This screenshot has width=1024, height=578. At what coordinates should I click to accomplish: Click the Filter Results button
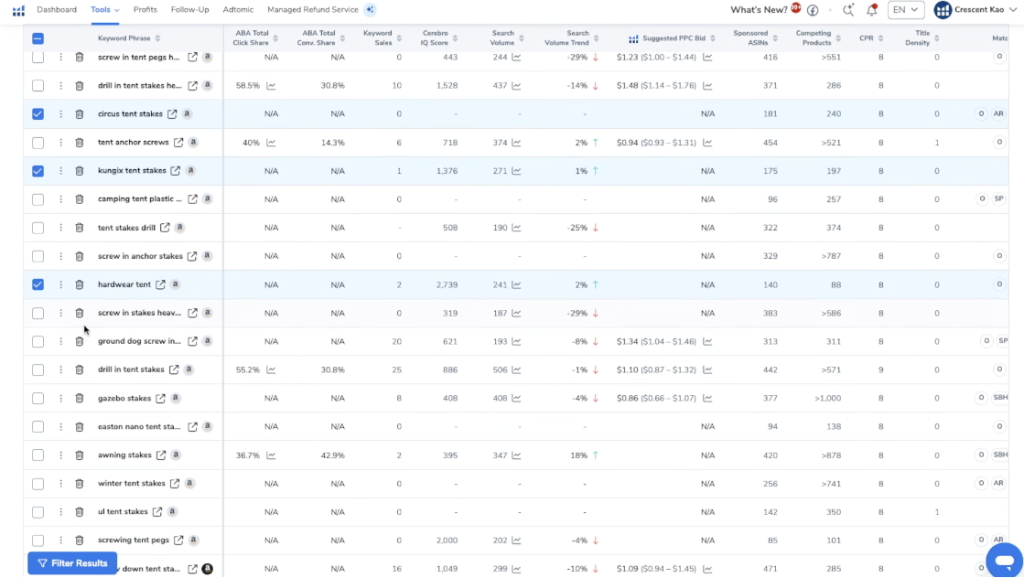72,563
